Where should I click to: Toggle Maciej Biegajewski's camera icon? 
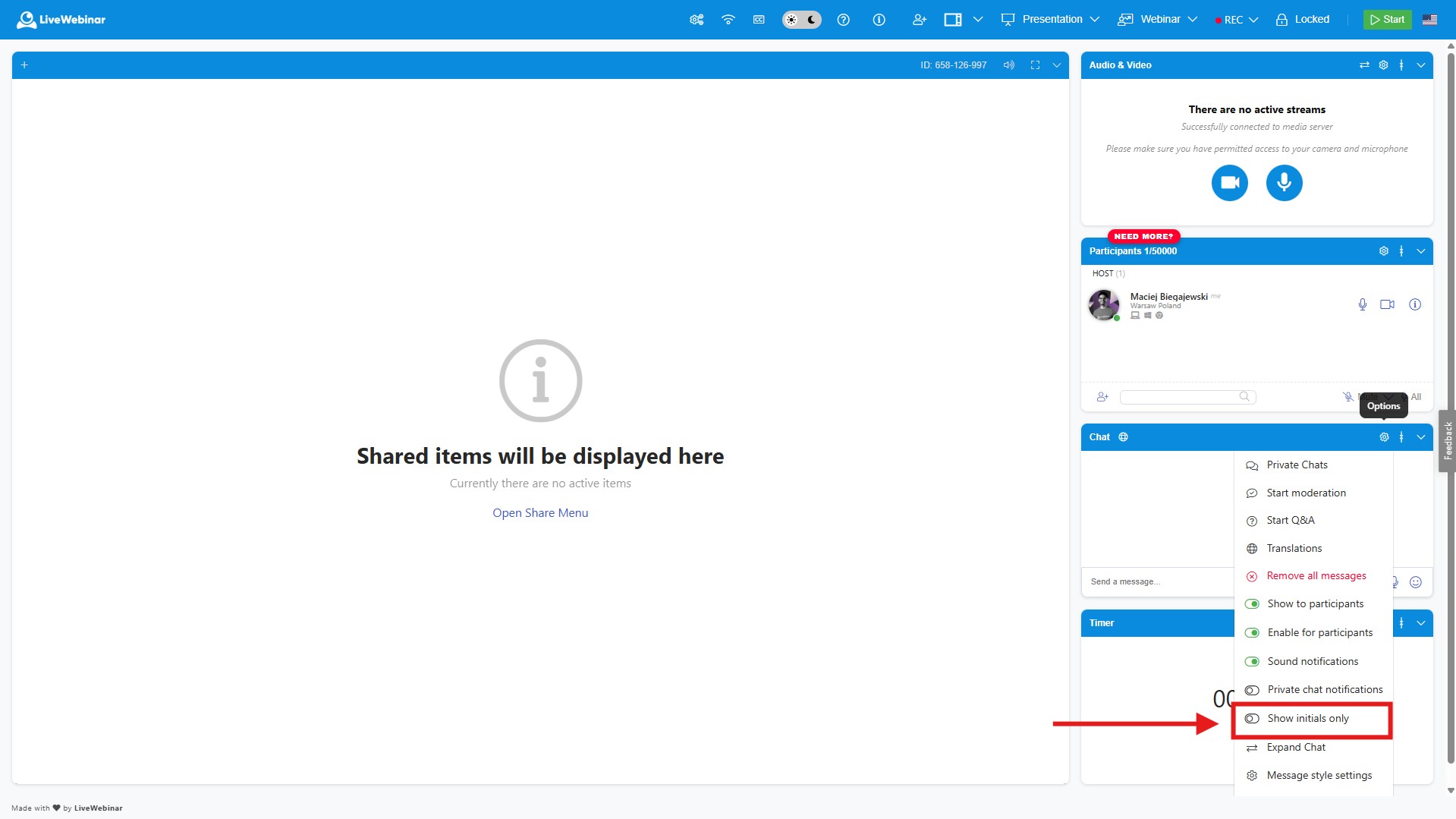1387,304
